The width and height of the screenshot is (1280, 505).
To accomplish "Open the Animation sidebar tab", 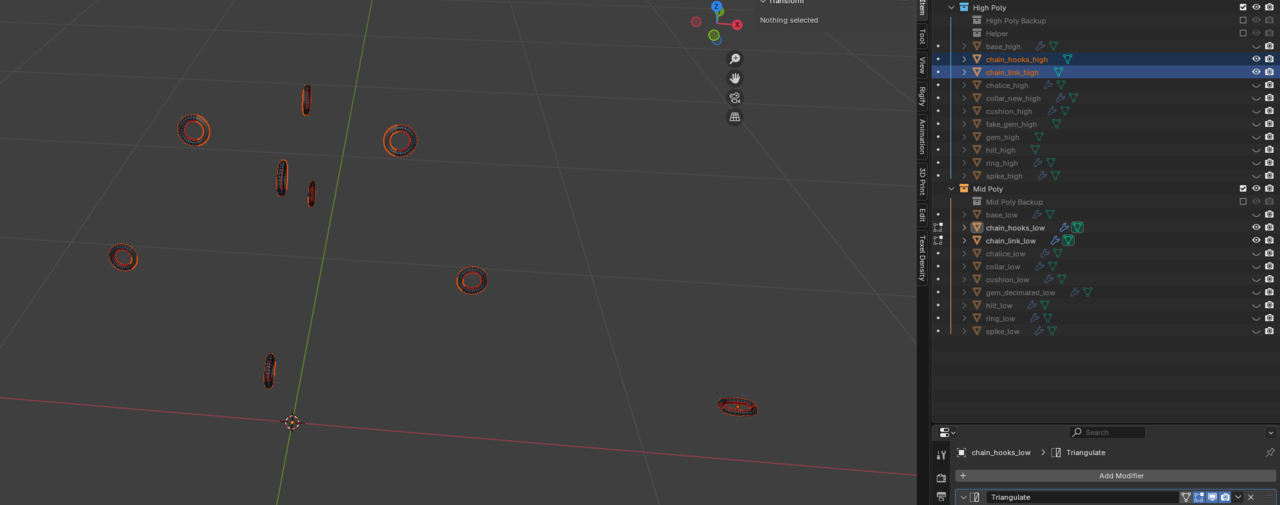I will [x=922, y=137].
